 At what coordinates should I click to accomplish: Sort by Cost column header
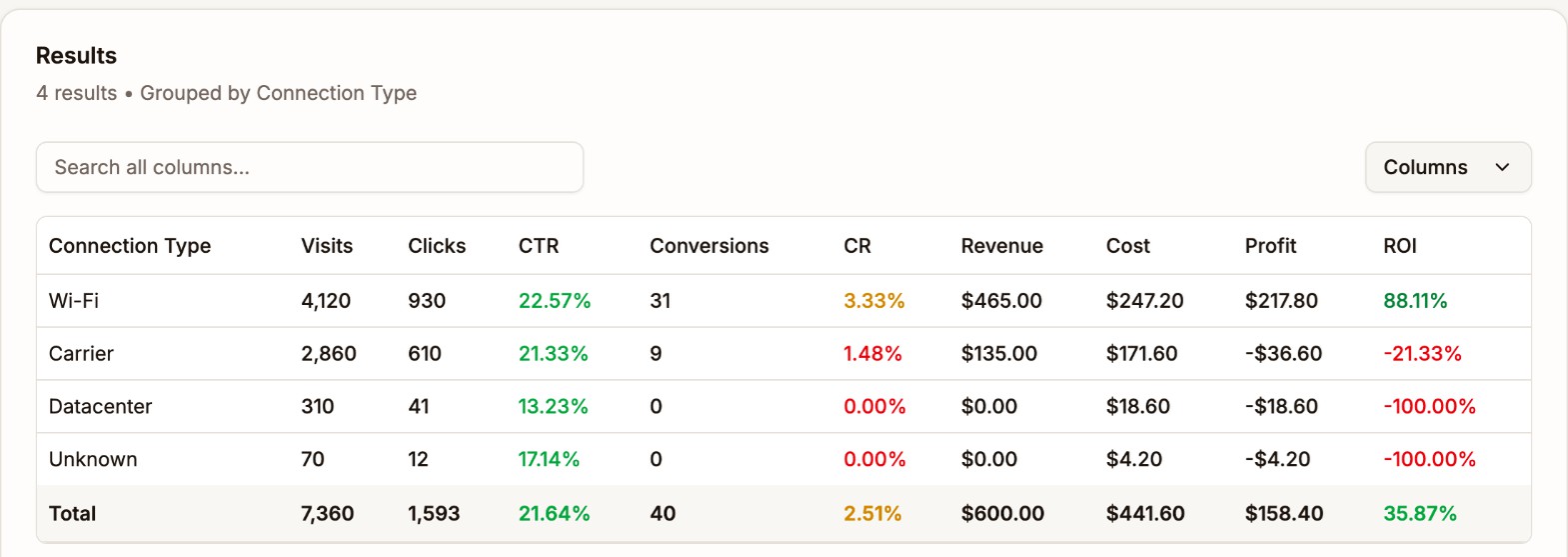1128,246
